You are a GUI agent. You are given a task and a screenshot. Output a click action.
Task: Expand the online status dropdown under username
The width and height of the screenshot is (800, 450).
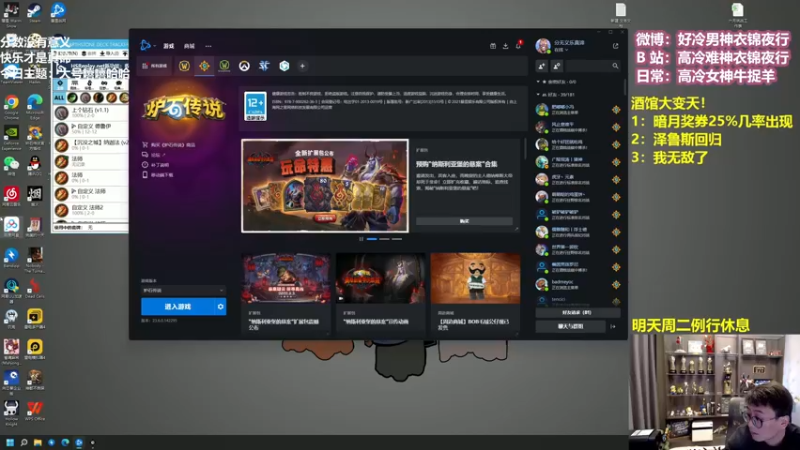pos(561,50)
